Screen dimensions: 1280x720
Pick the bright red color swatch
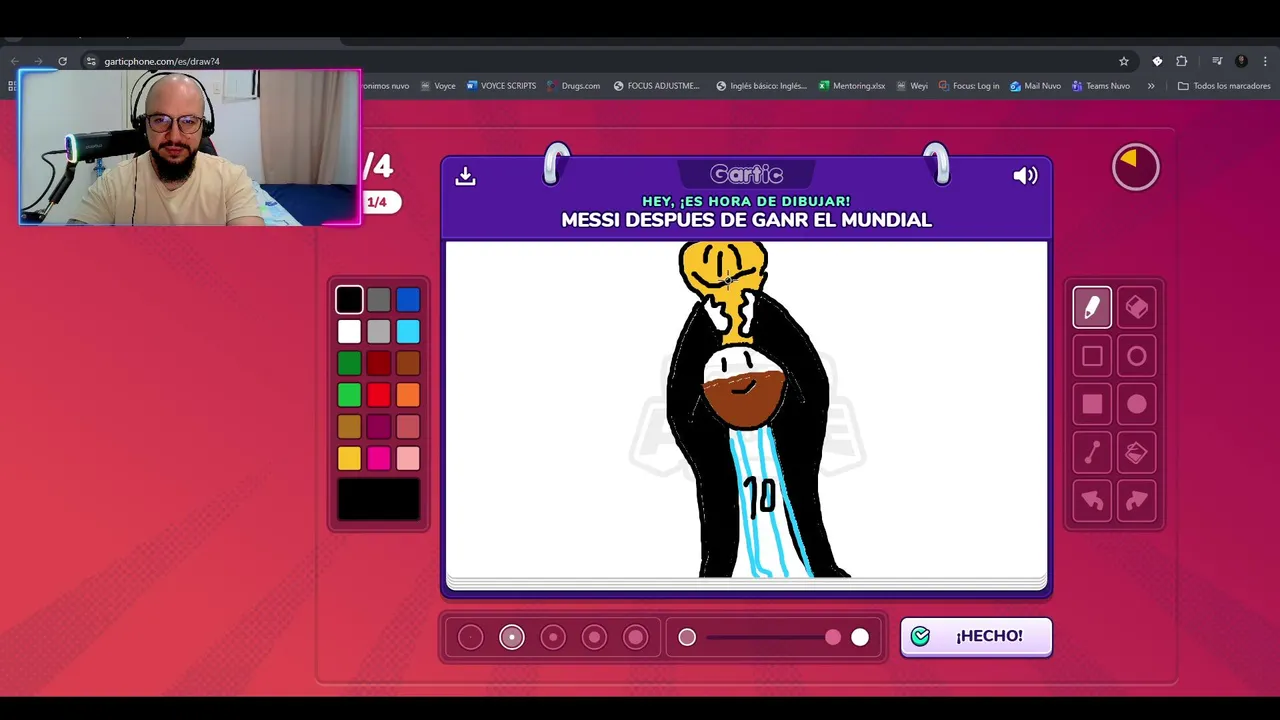[x=378, y=395]
